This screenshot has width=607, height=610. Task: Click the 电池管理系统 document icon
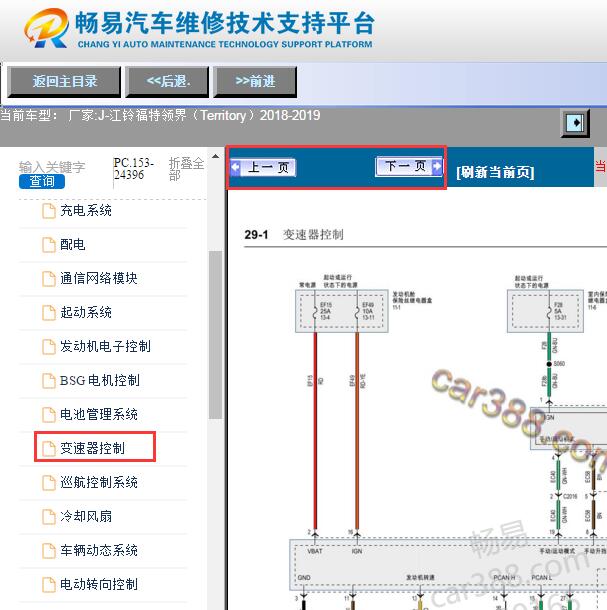[x=49, y=414]
